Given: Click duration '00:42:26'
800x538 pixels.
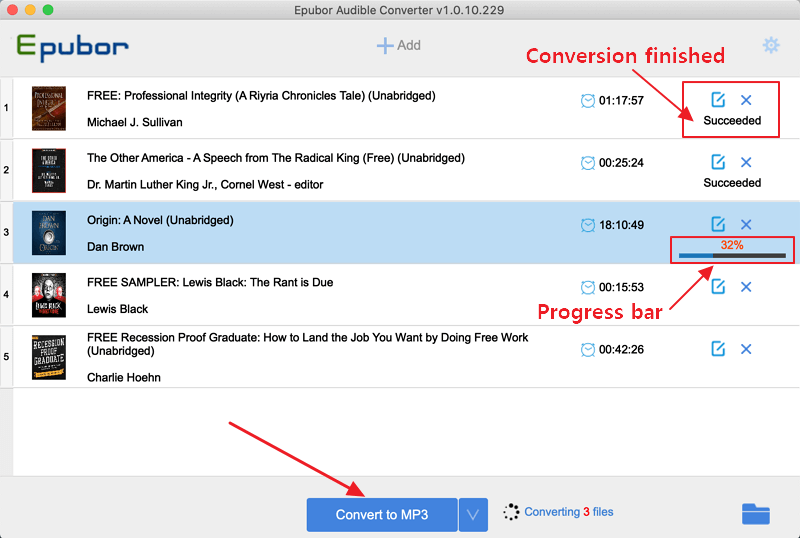Looking at the screenshot, I should (x=621, y=350).
